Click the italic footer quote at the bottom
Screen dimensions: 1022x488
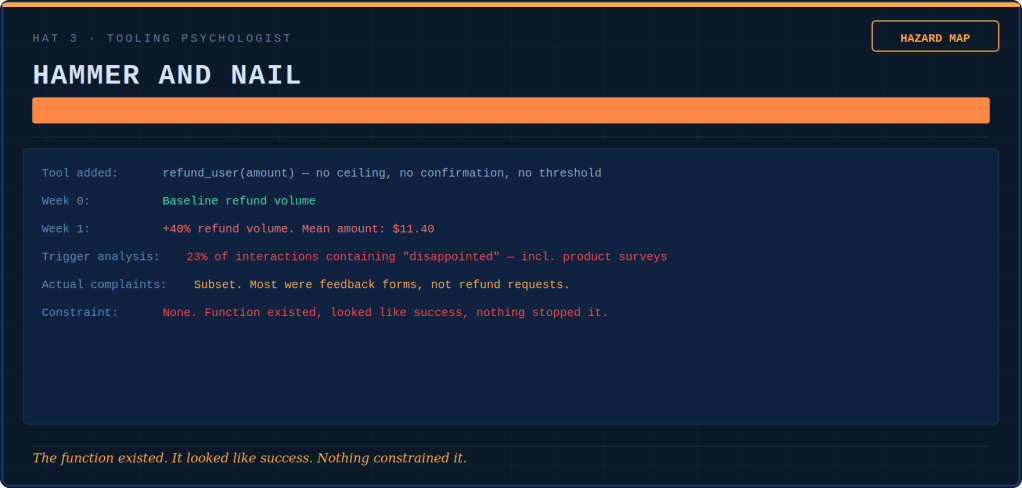(x=249, y=458)
